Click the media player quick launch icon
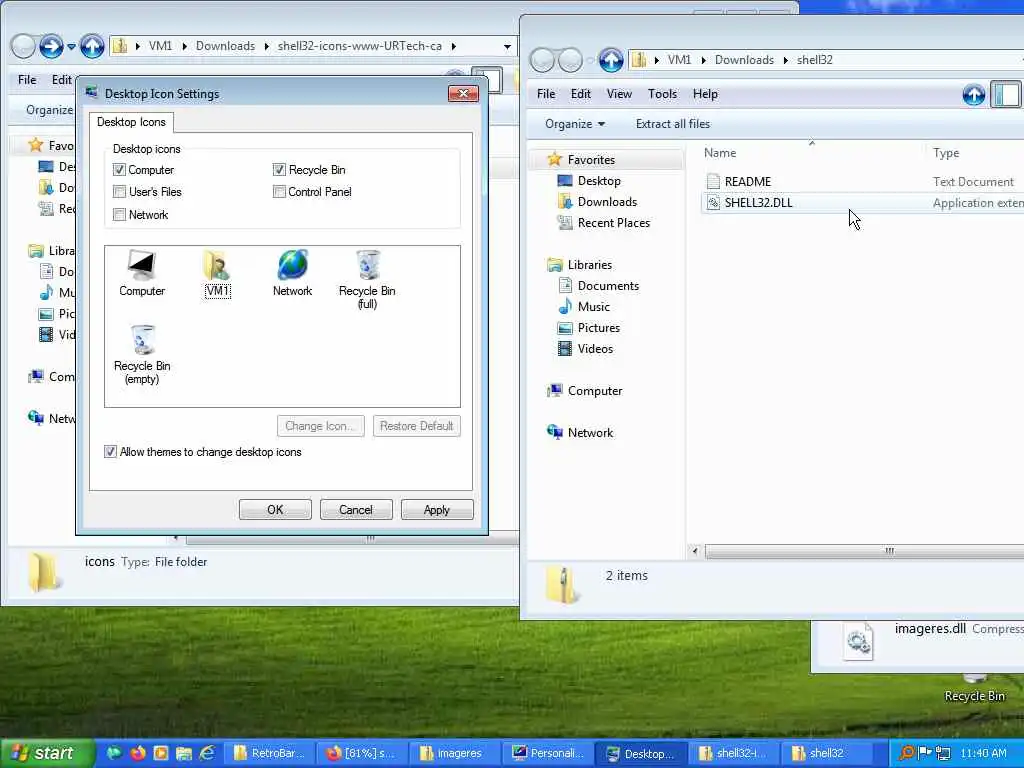This screenshot has height=768, width=1024. tap(161, 753)
